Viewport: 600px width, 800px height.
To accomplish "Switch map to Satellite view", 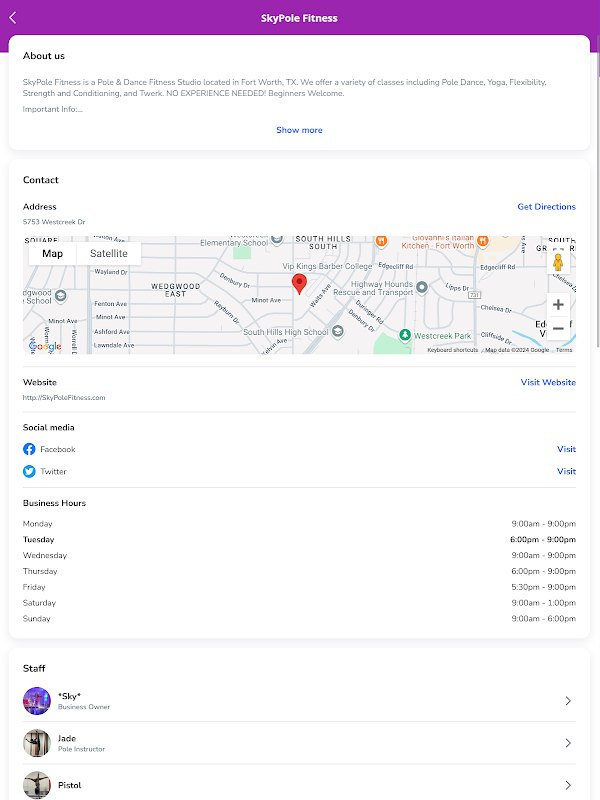I will pos(109,254).
